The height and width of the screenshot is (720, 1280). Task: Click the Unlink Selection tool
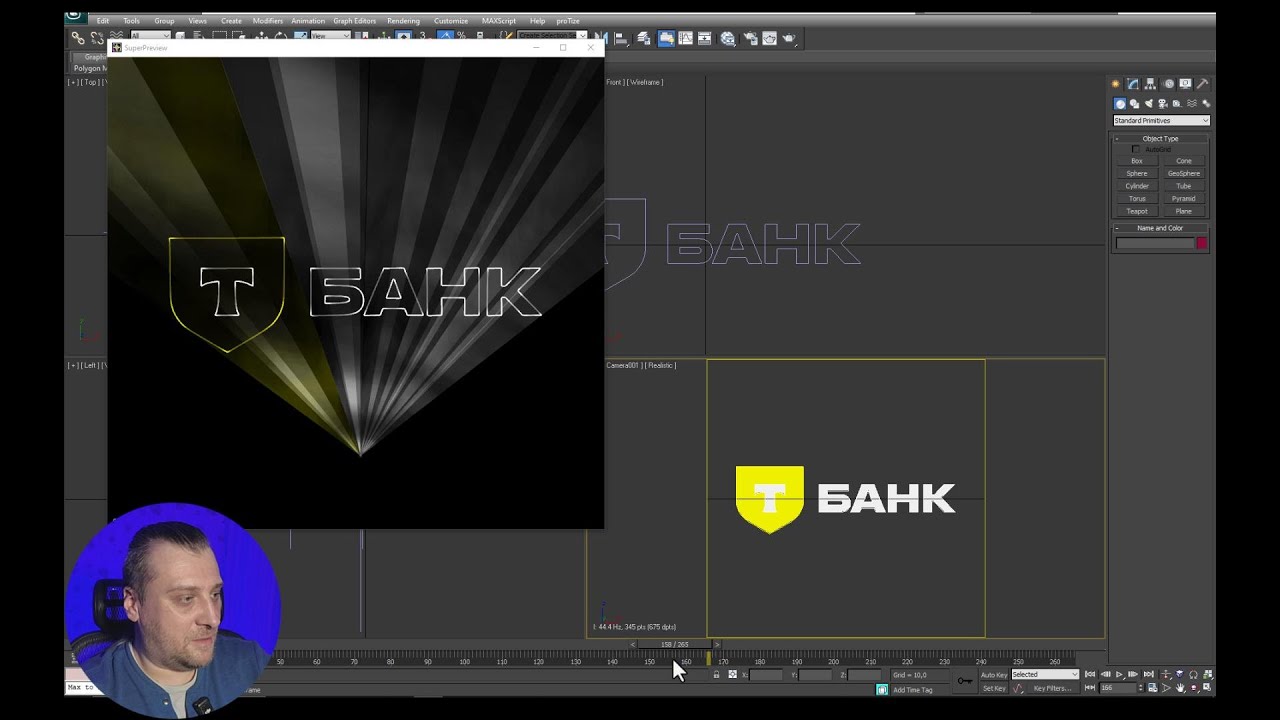click(x=97, y=38)
